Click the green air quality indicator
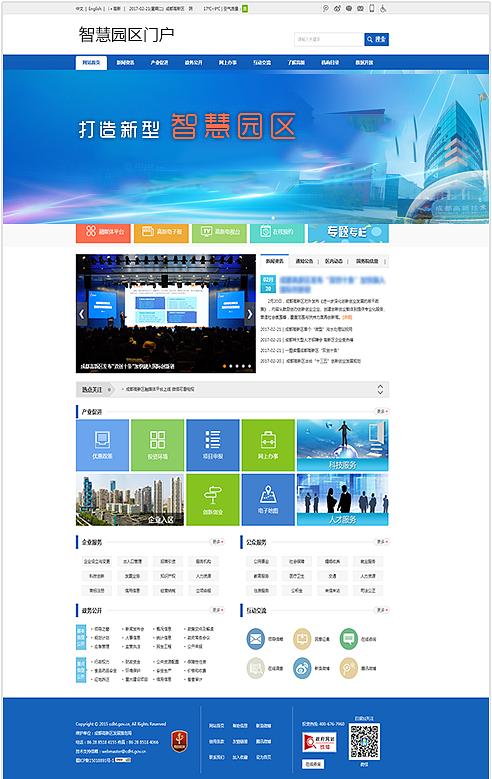This screenshot has width=492, height=779. (245, 8)
